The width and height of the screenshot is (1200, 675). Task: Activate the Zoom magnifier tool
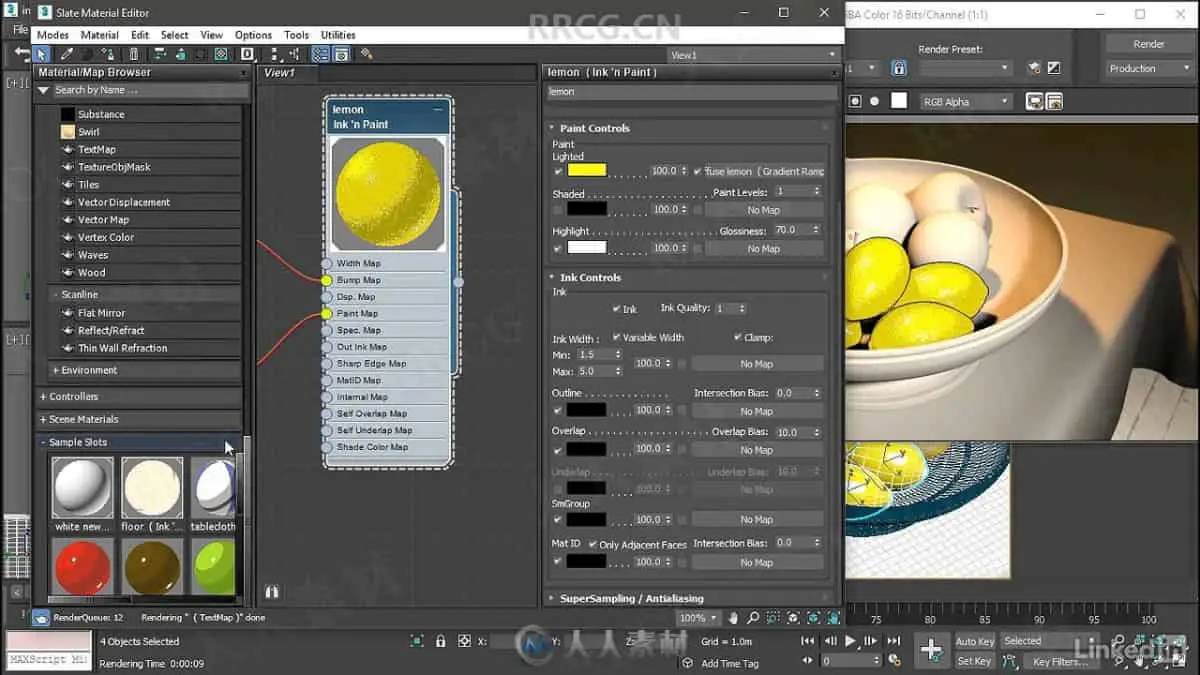[753, 618]
